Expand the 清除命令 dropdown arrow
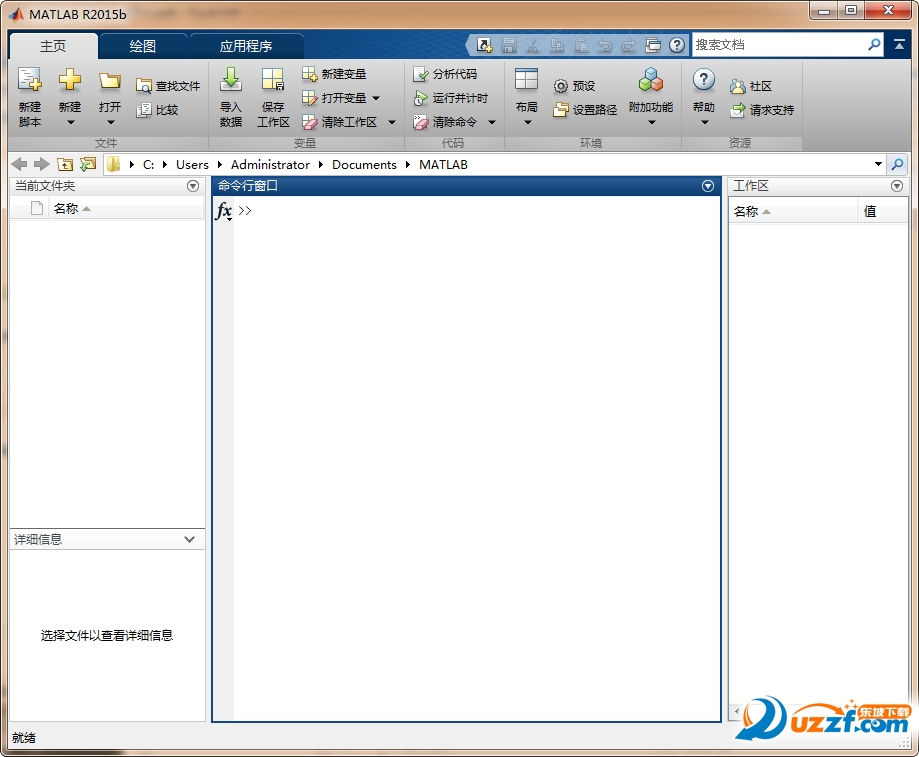This screenshot has height=757, width=919. [492, 122]
